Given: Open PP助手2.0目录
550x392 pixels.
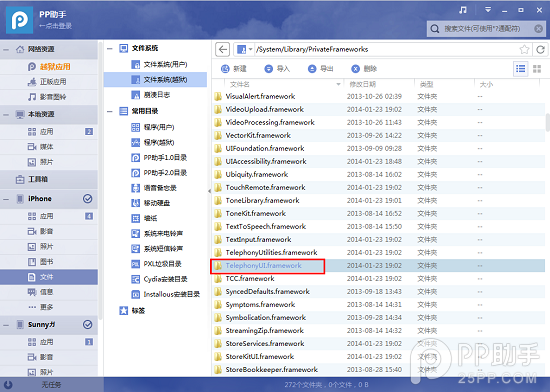Looking at the screenshot, I should (159, 173).
